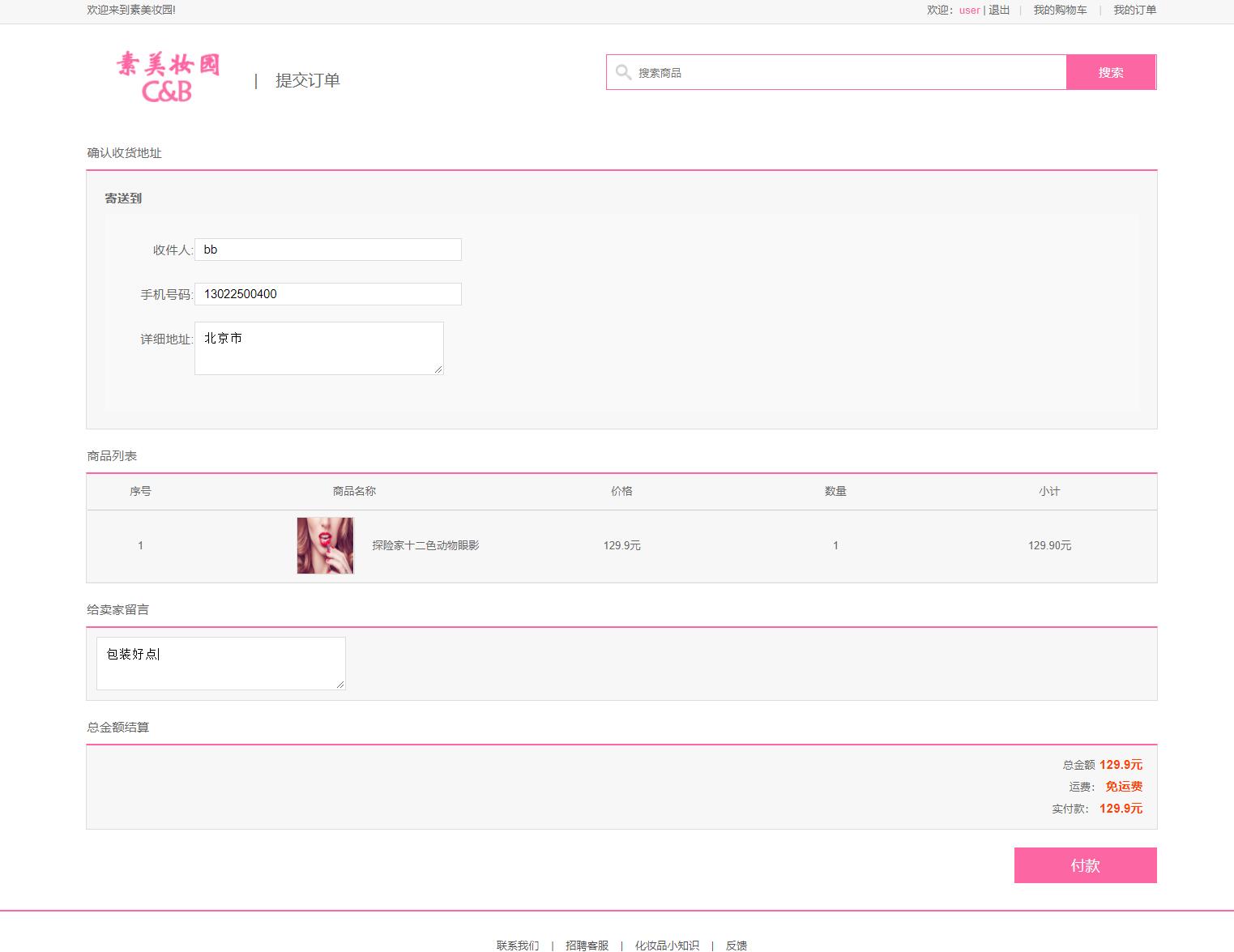The width and height of the screenshot is (1234, 952).
Task: Click the 商品列表 section heading
Action: click(112, 456)
